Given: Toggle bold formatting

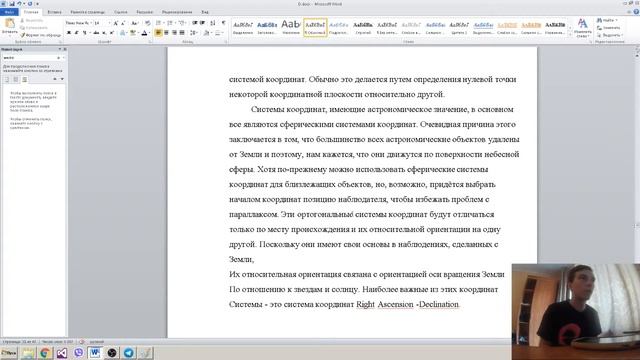Looking at the screenshot, I should coord(69,33).
